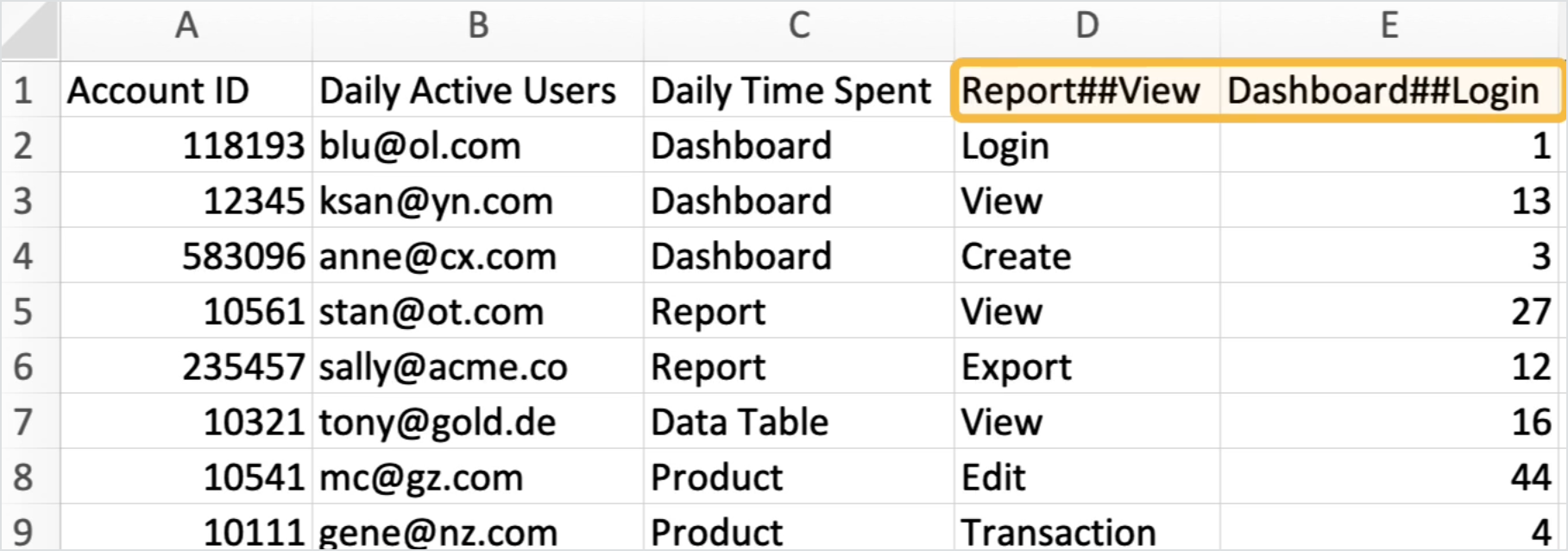
Task: Click the Export cell in column D
Action: coord(1017,367)
